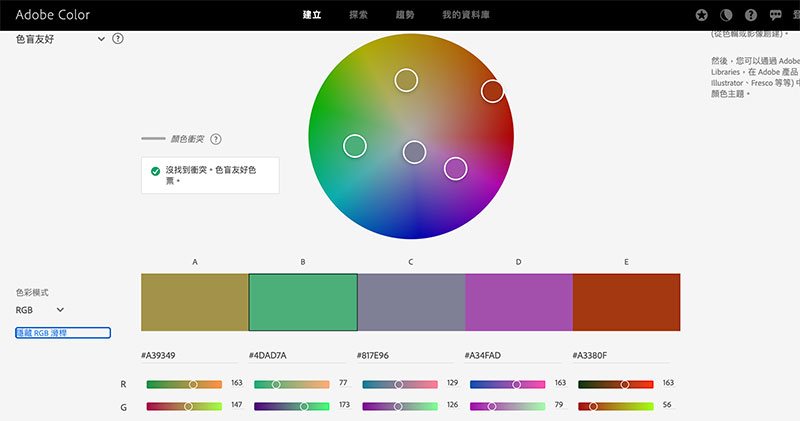Image resolution: width=800 pixels, height=421 pixels.
Task: Go to 我的資料庫 tab
Action: click(x=466, y=15)
